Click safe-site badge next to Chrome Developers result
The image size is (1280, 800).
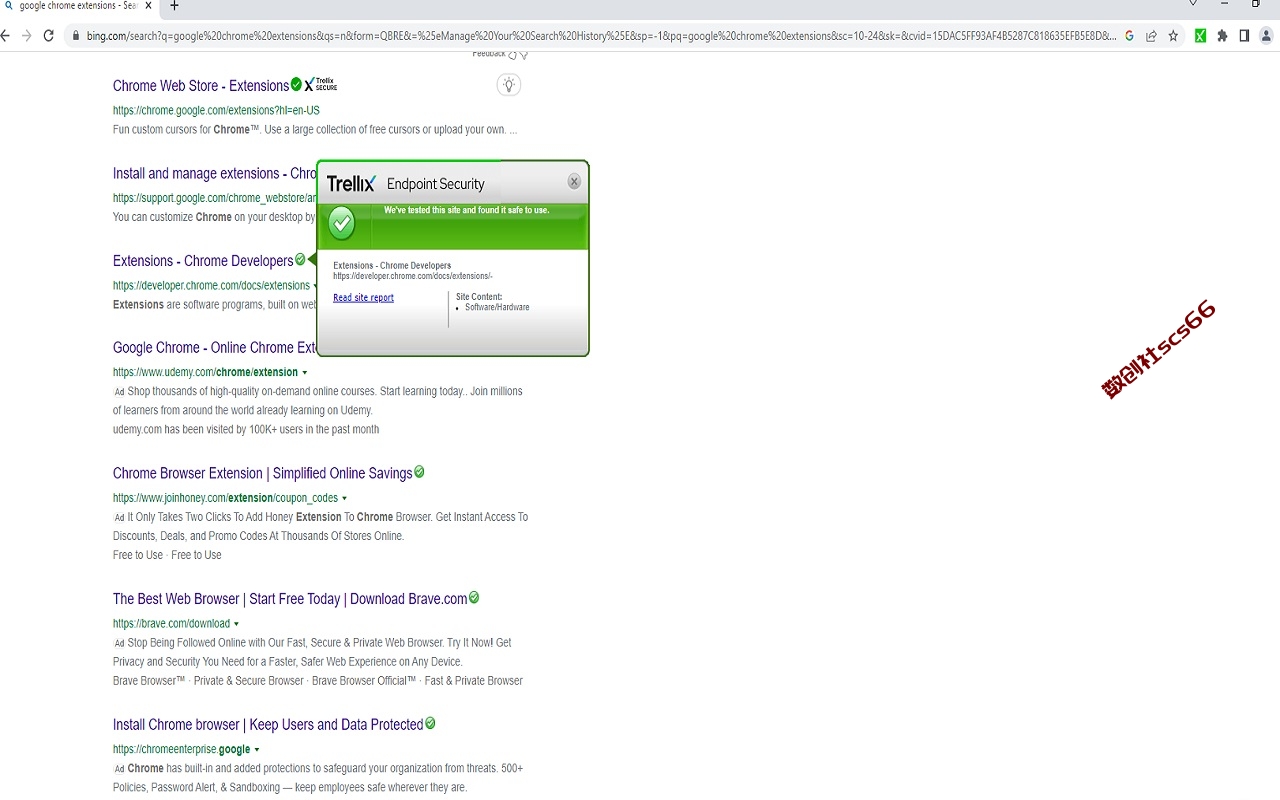pyautogui.click(x=300, y=260)
